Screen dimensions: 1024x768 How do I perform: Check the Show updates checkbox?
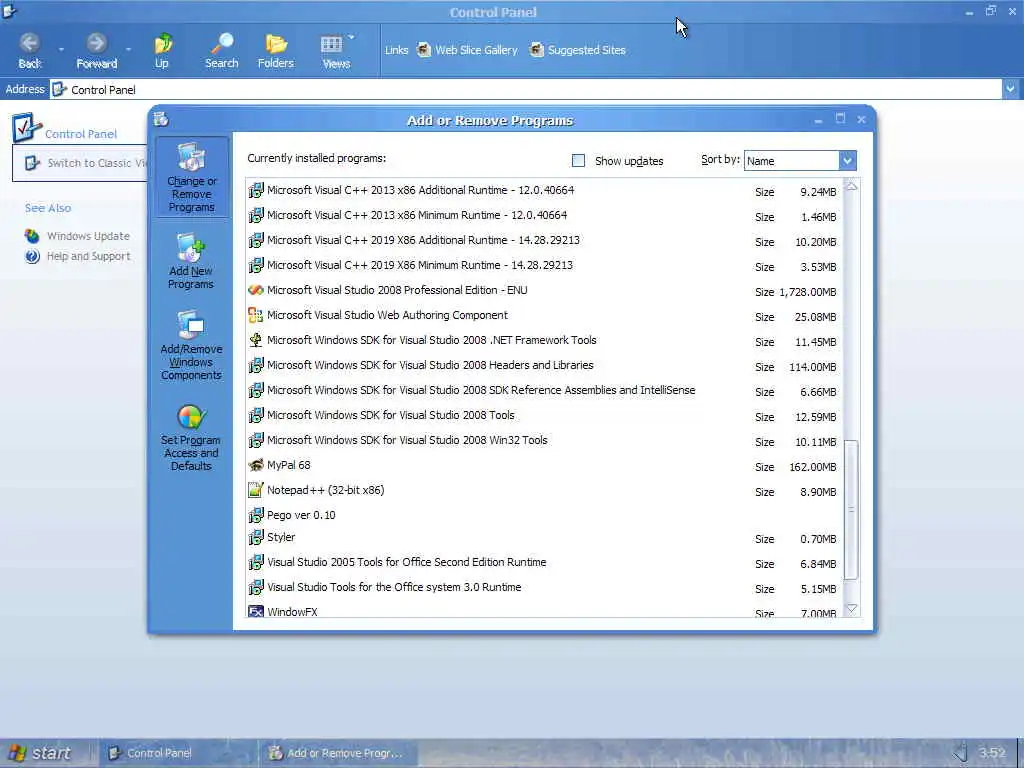[578, 161]
